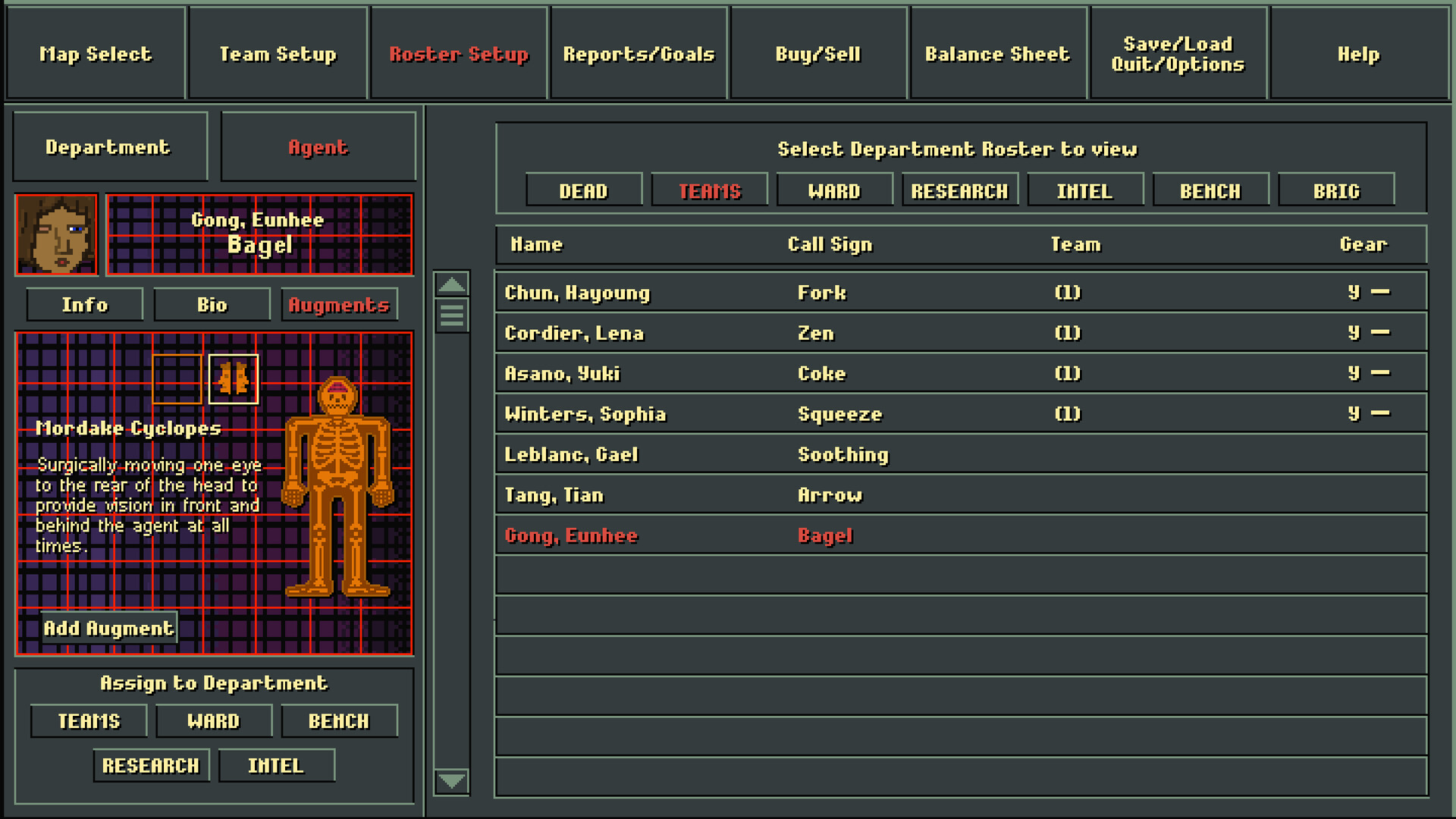Switch to the Bio tab
Screen dimensions: 1456x819
[x=212, y=304]
